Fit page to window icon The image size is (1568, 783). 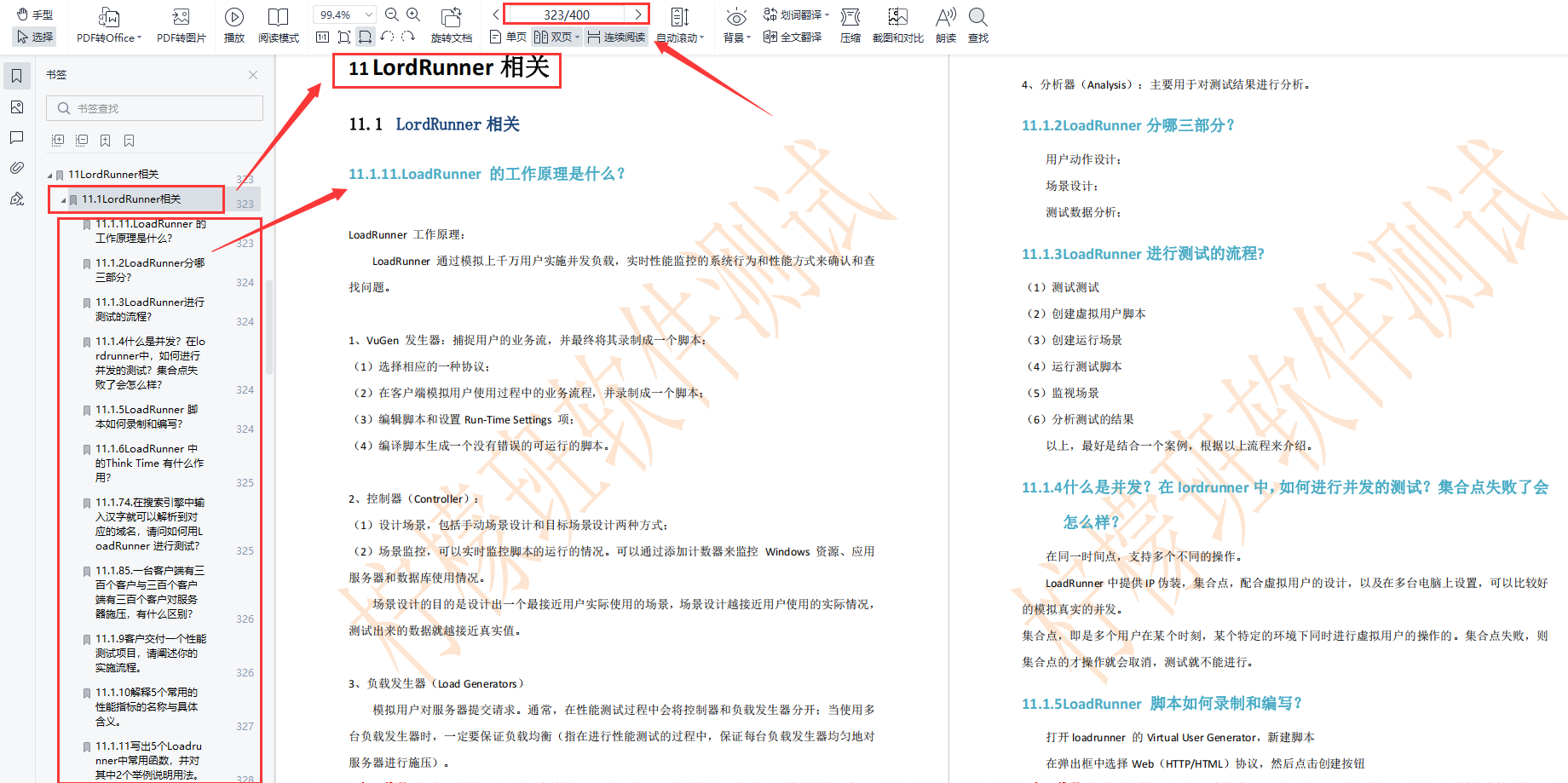point(344,37)
